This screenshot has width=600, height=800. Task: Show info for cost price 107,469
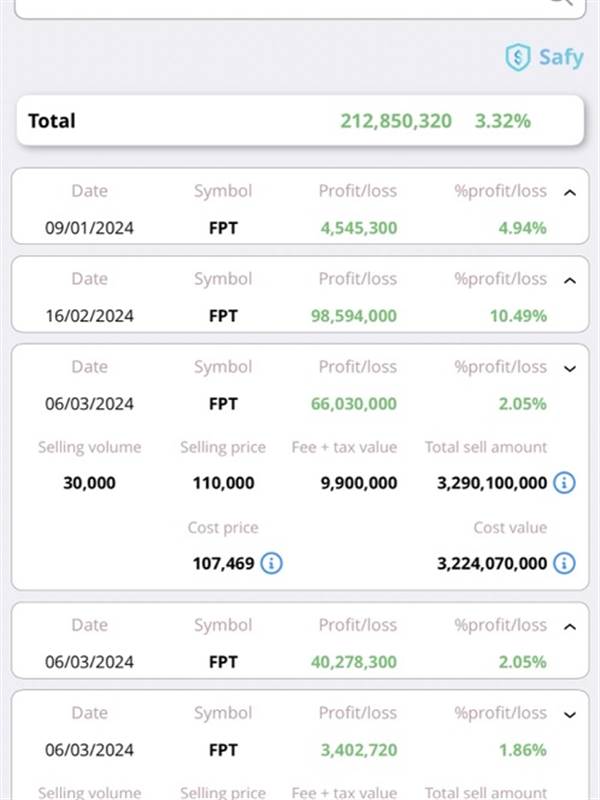pos(271,563)
